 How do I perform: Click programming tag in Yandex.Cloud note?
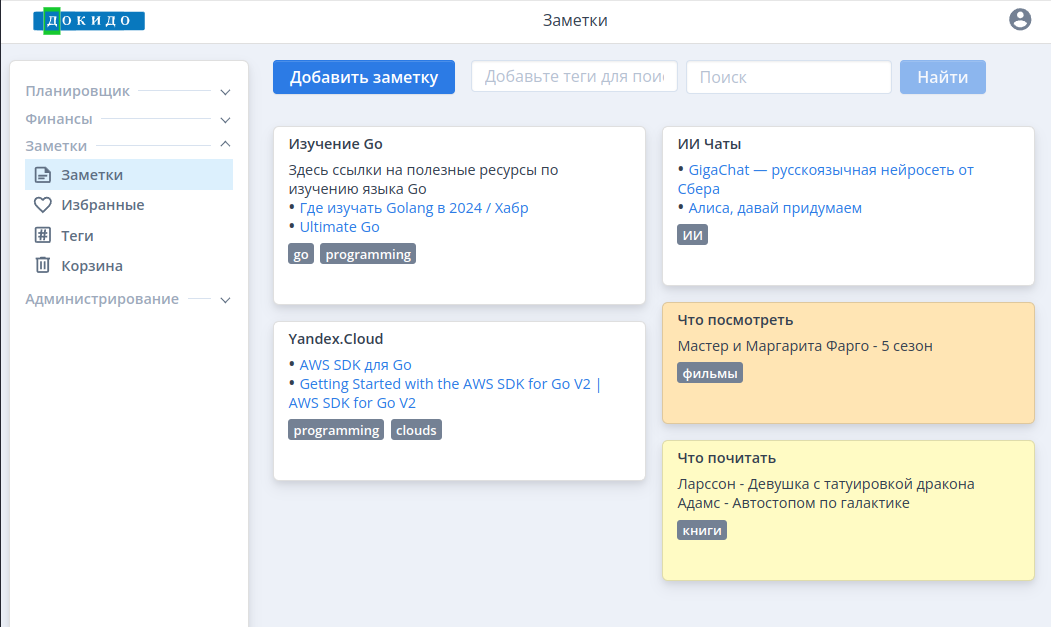[336, 430]
